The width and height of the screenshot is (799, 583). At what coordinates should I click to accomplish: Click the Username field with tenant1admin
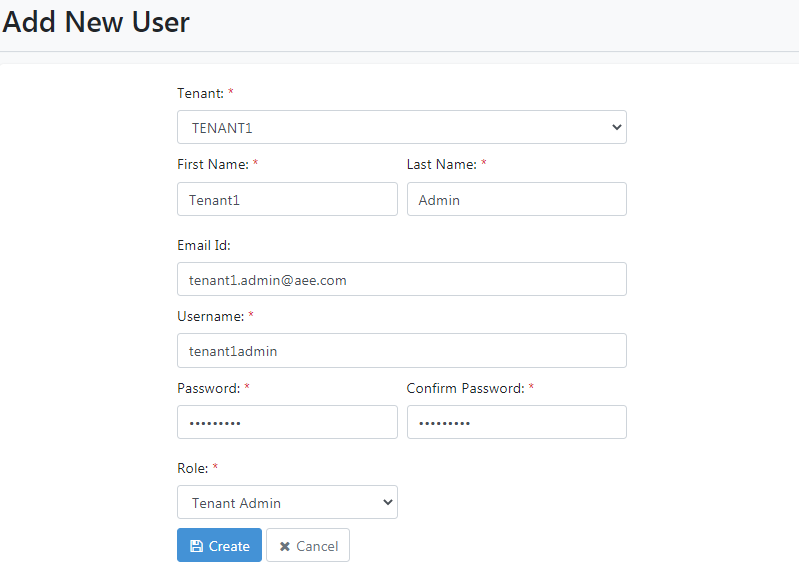402,351
